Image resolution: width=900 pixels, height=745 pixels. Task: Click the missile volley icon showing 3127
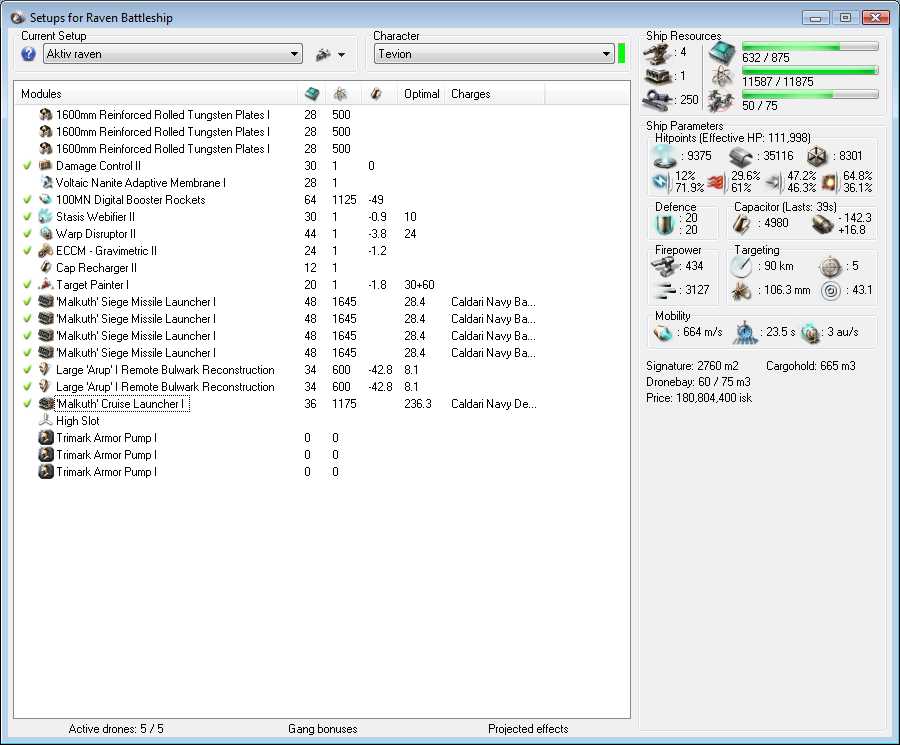point(665,290)
